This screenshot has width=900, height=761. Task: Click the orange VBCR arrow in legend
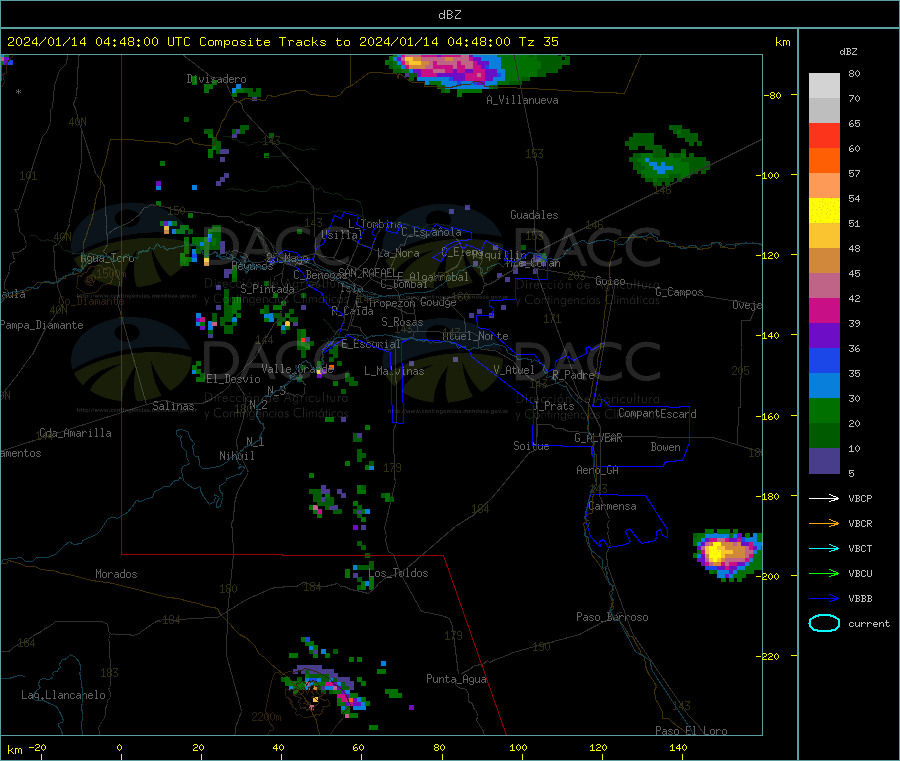(824, 523)
